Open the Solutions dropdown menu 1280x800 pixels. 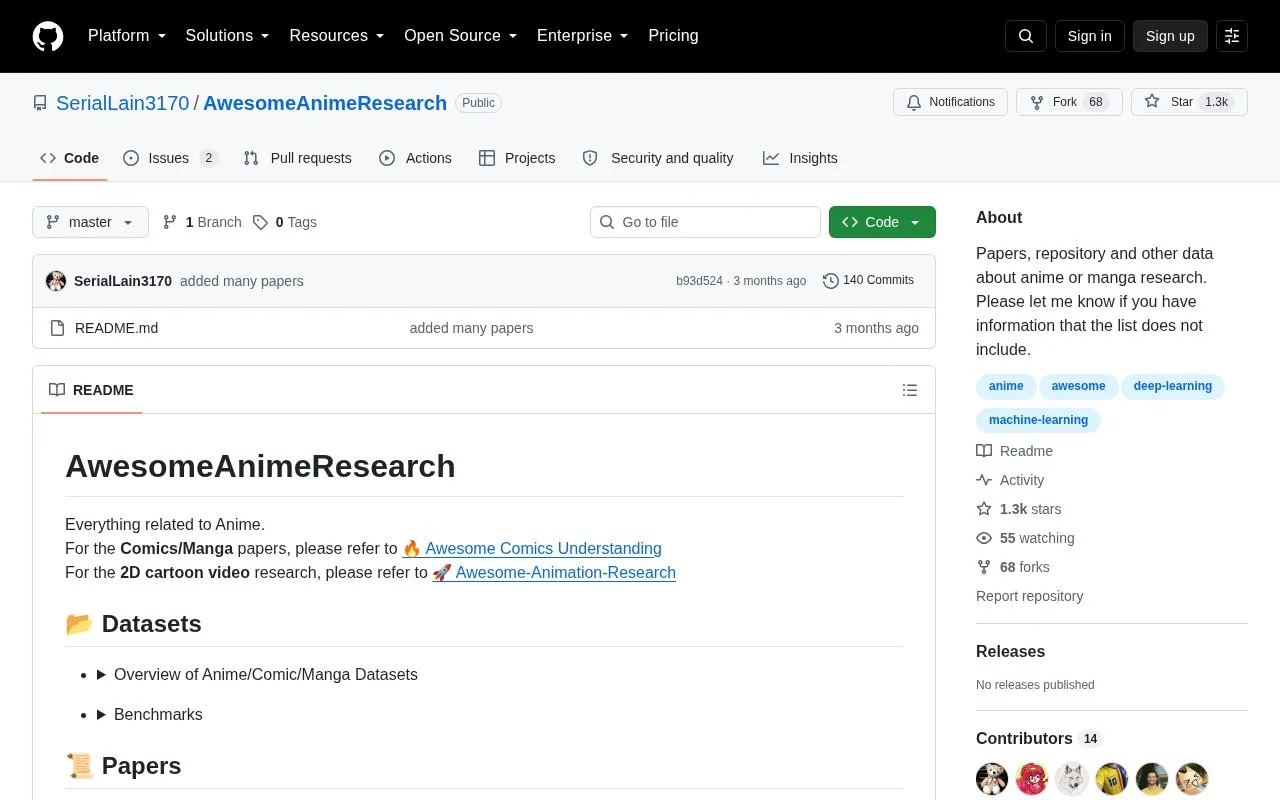click(x=228, y=36)
